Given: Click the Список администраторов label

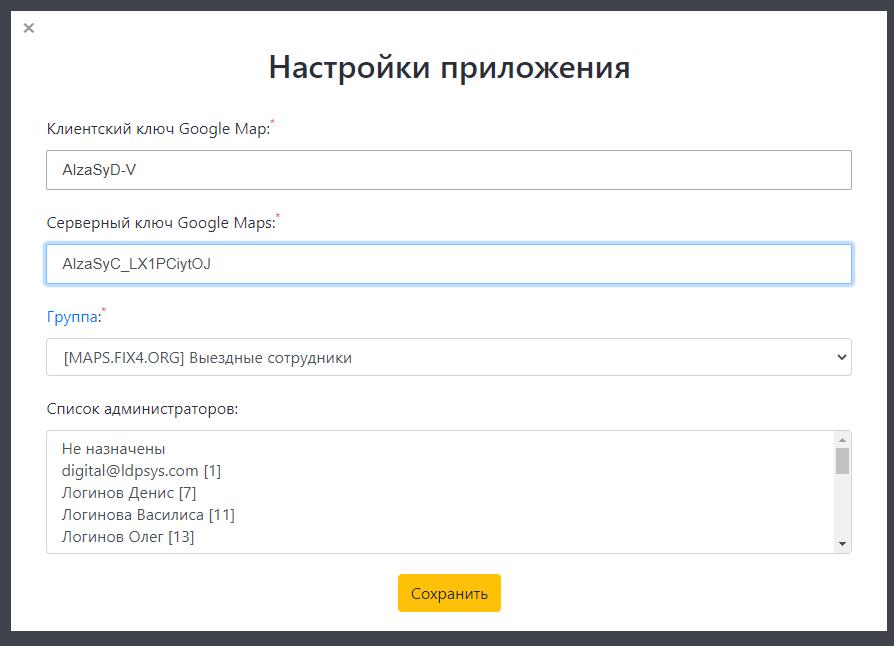Looking at the screenshot, I should 142,408.
